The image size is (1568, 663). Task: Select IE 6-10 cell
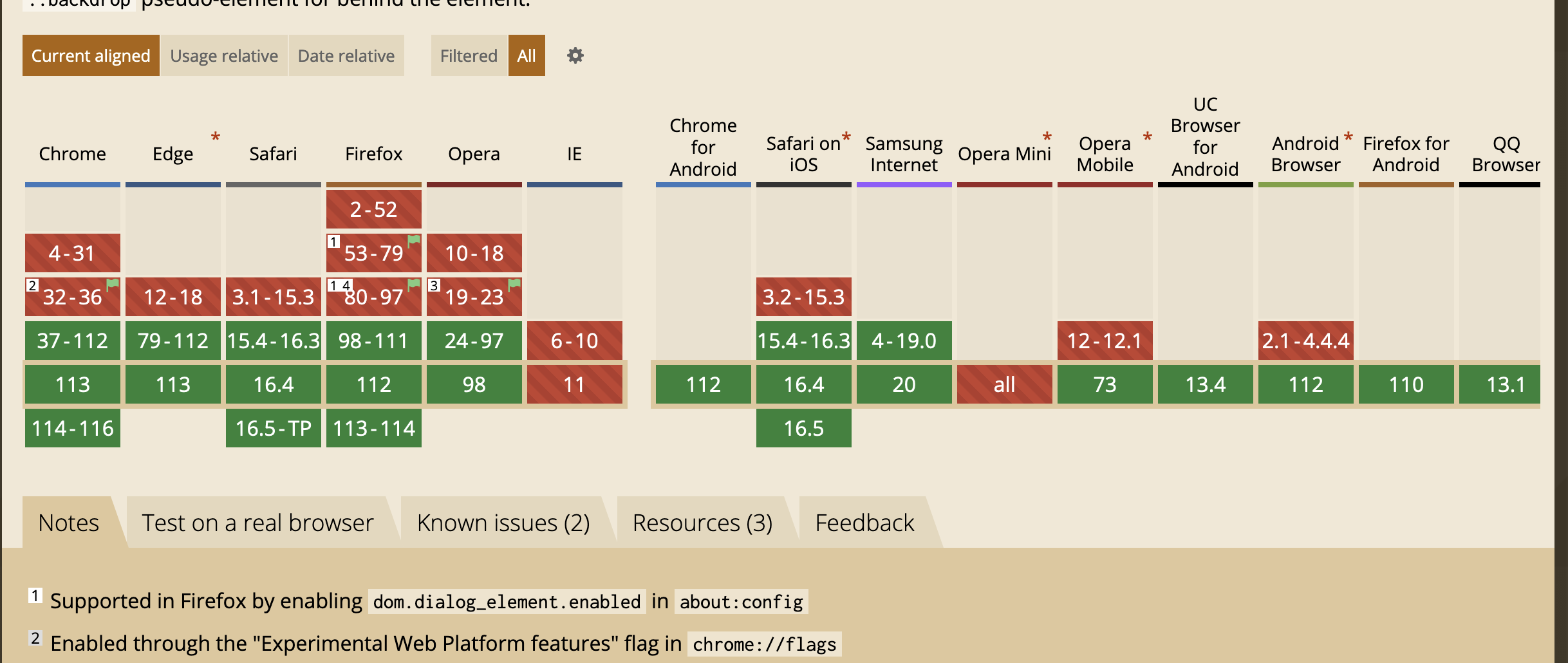point(575,341)
